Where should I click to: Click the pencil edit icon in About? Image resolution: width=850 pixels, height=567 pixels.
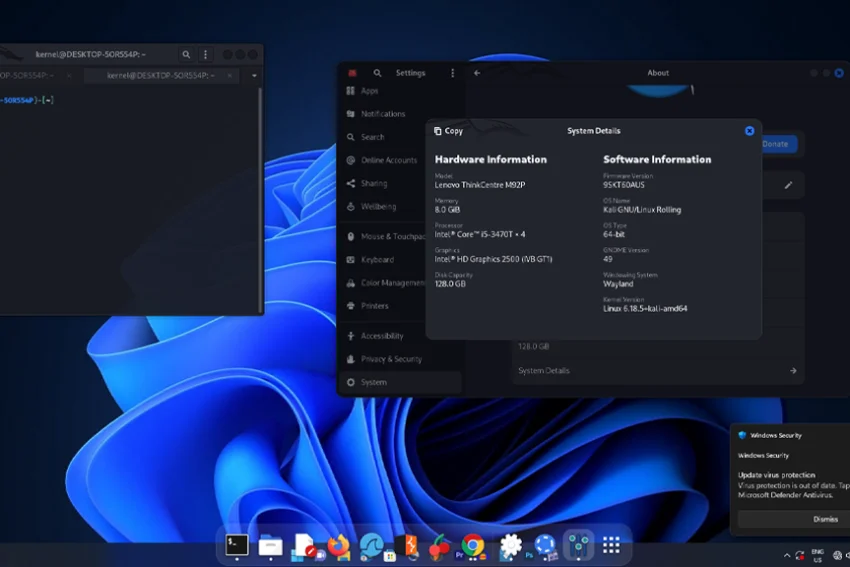(788, 185)
